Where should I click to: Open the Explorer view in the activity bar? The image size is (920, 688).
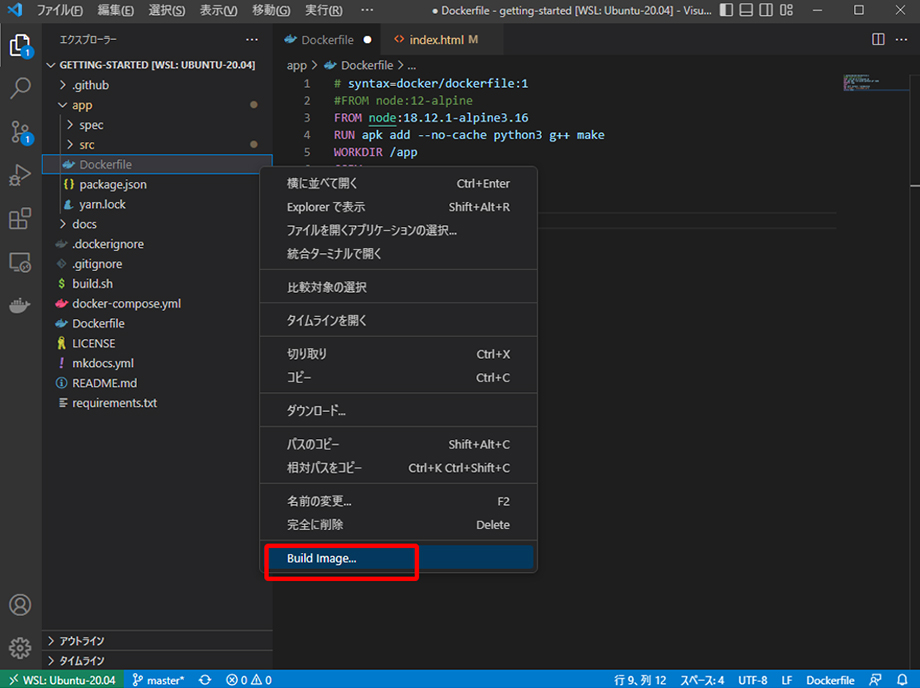[x=20, y=46]
